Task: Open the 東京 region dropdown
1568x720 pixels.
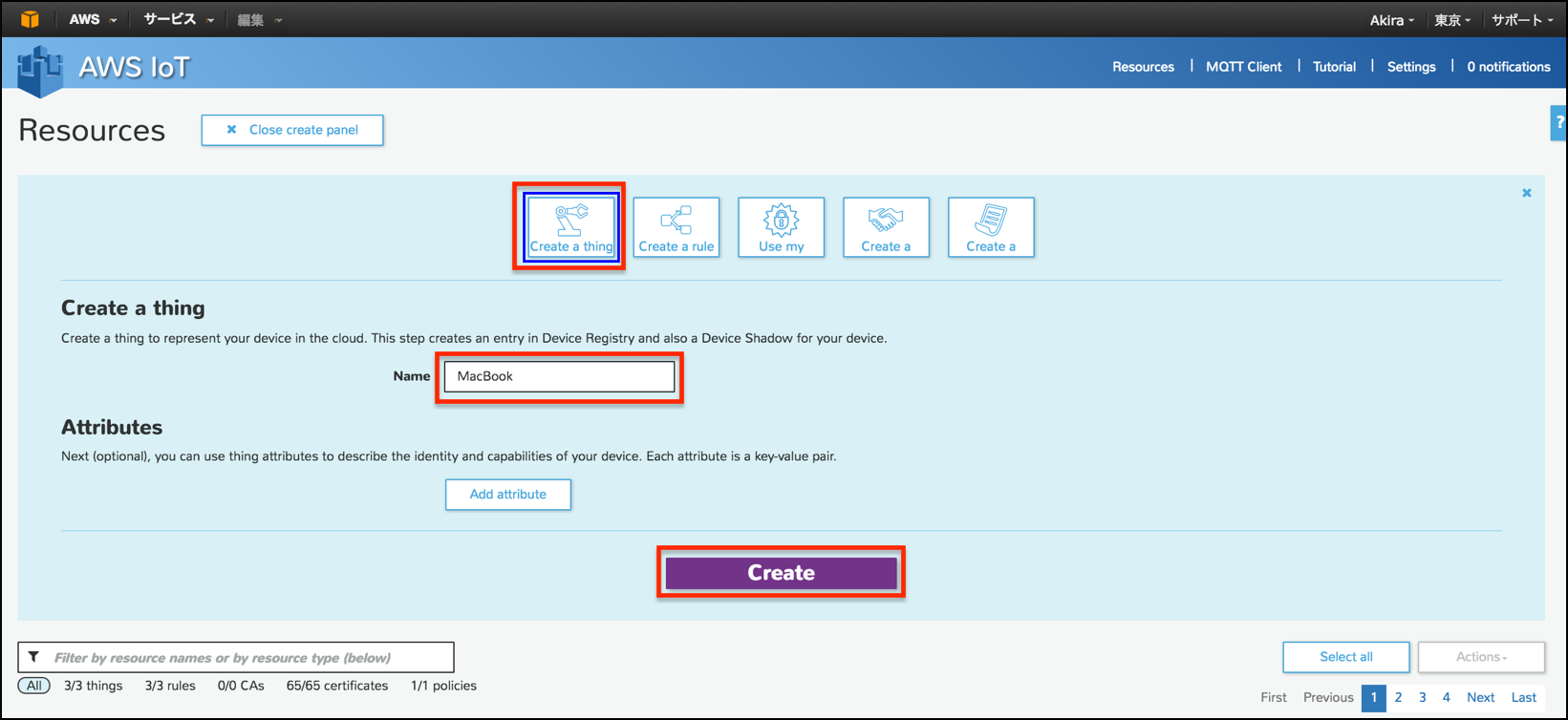Action: pos(1452,19)
